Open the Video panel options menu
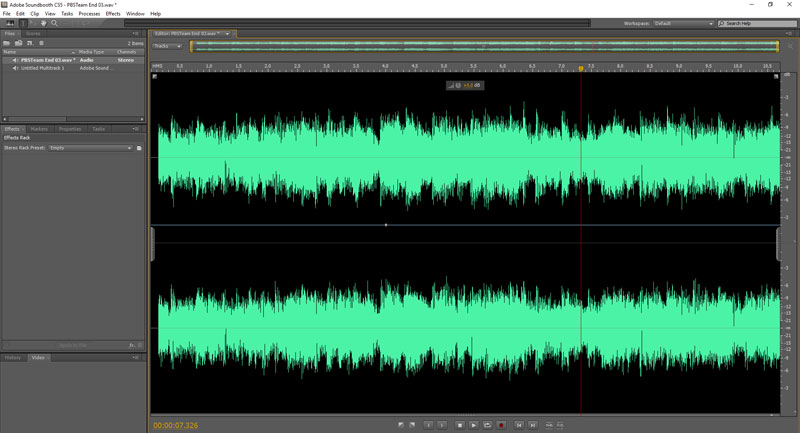 pyautogui.click(x=136, y=358)
